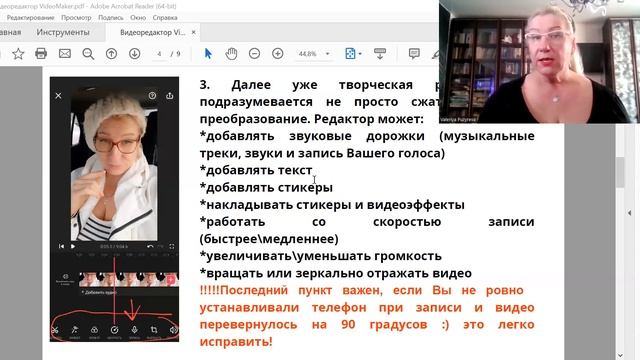The image size is (640, 360).
Task: Click the skip-to-start icon in phone screenshot
Action: click(x=61, y=246)
